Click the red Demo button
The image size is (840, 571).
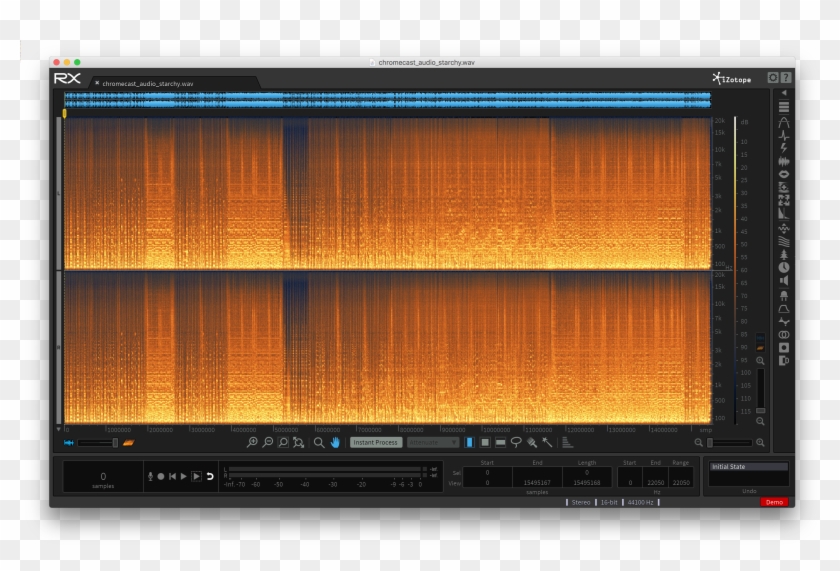coord(773,501)
